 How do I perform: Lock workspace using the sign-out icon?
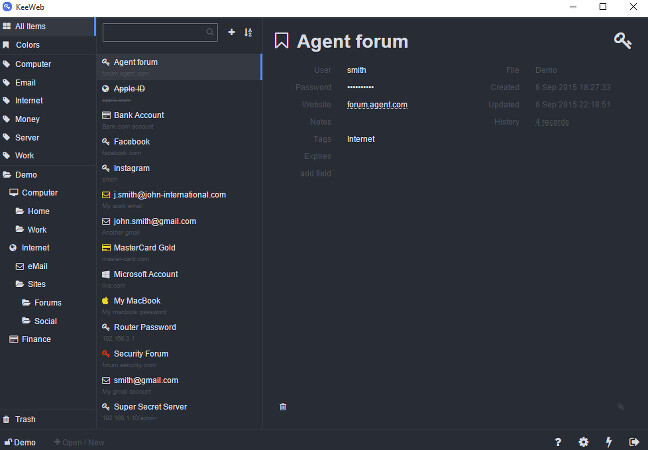click(633, 441)
